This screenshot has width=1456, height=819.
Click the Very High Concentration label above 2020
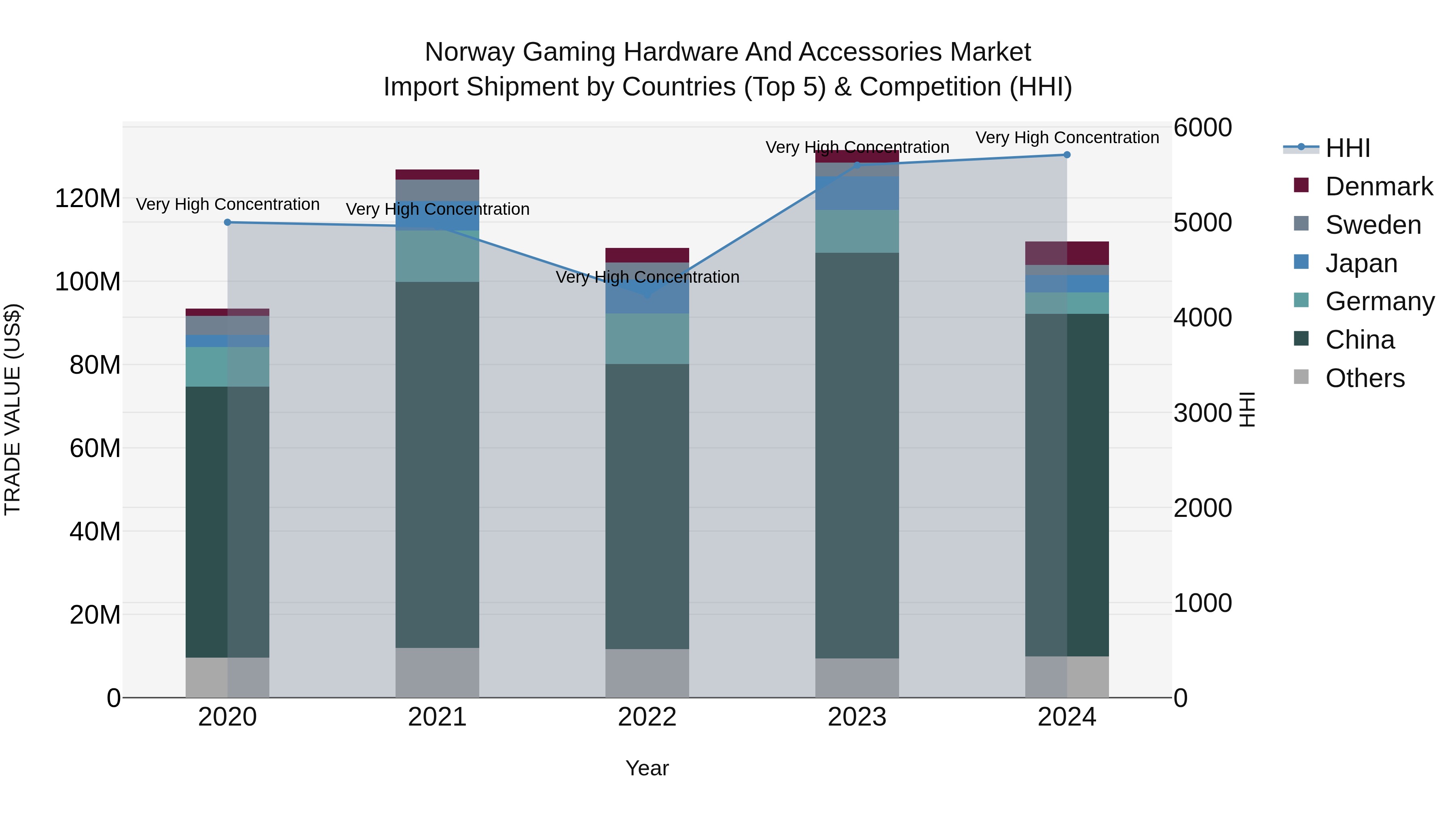(x=228, y=204)
